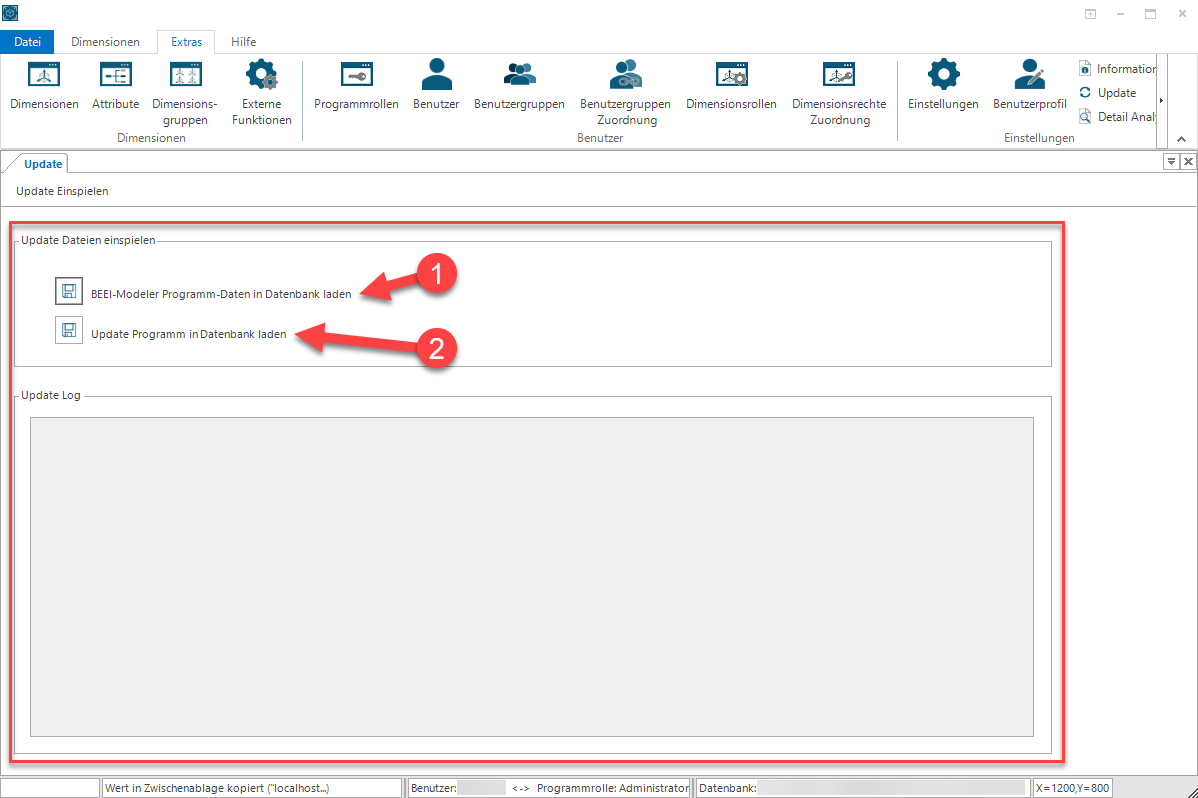Click the 'Update Einspielen' heading
Image resolution: width=1198 pixels, height=798 pixels.
coord(62,191)
